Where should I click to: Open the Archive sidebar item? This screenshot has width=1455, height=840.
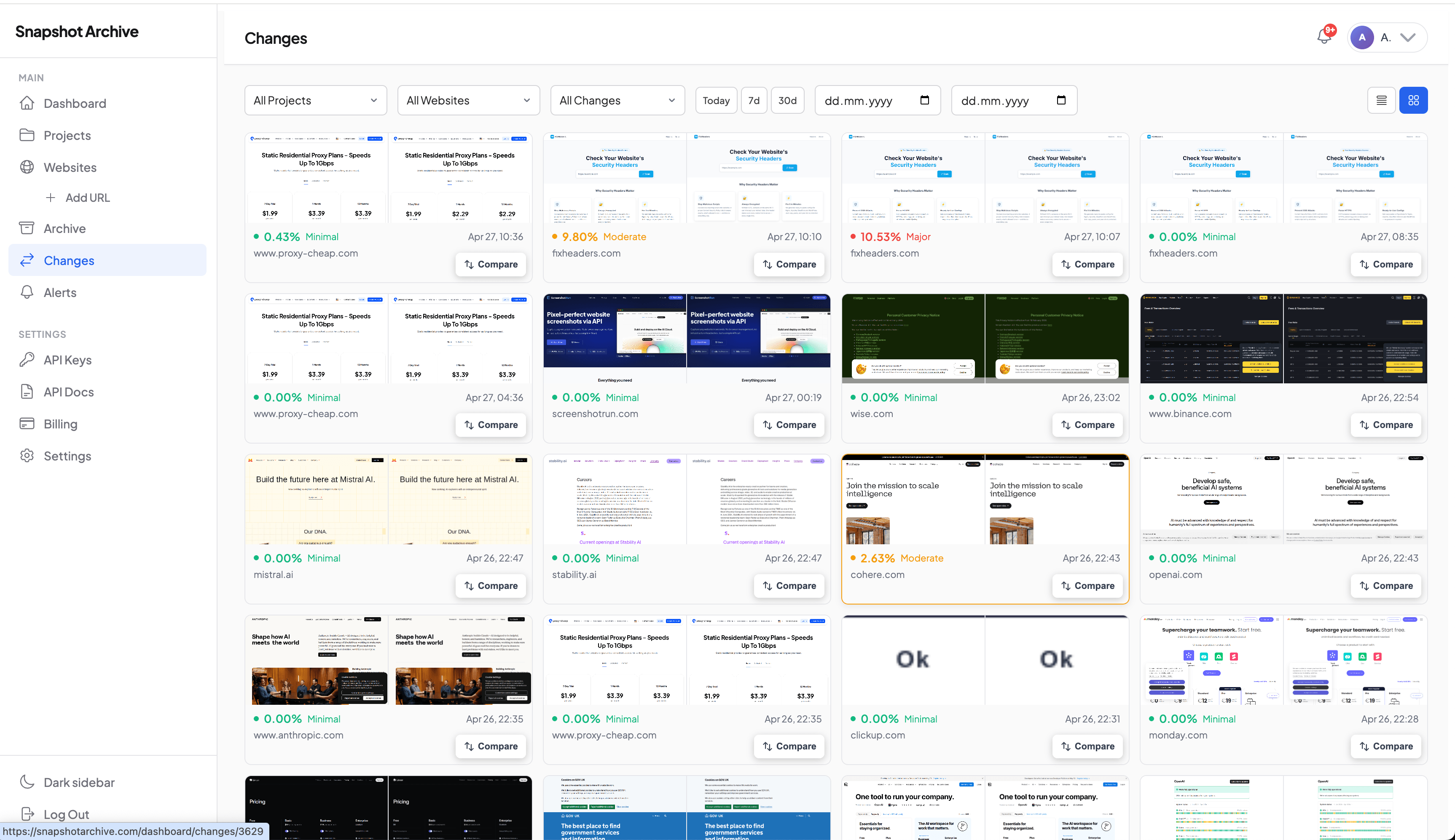64,228
